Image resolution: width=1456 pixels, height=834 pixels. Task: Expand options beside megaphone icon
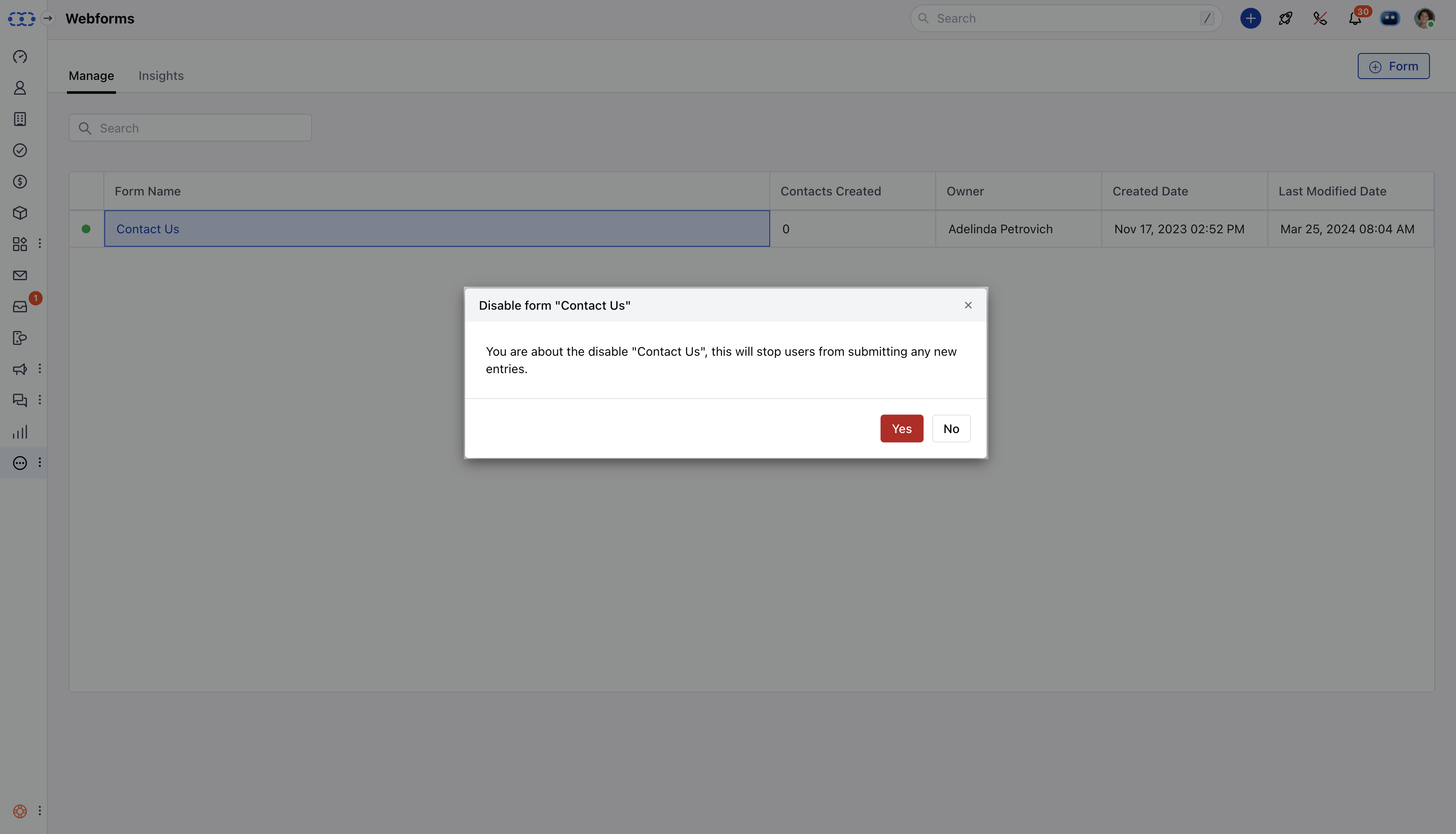40,368
